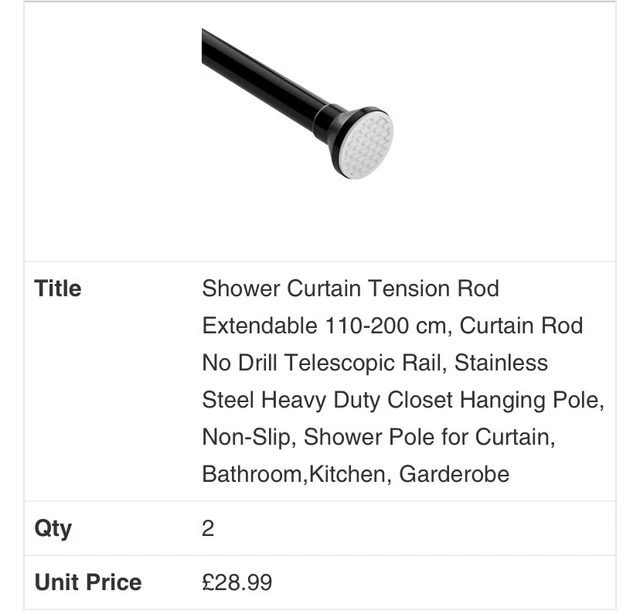Image resolution: width=640 pixels, height=611 pixels.
Task: Open the shower curtain rod product image
Action: 298,104
